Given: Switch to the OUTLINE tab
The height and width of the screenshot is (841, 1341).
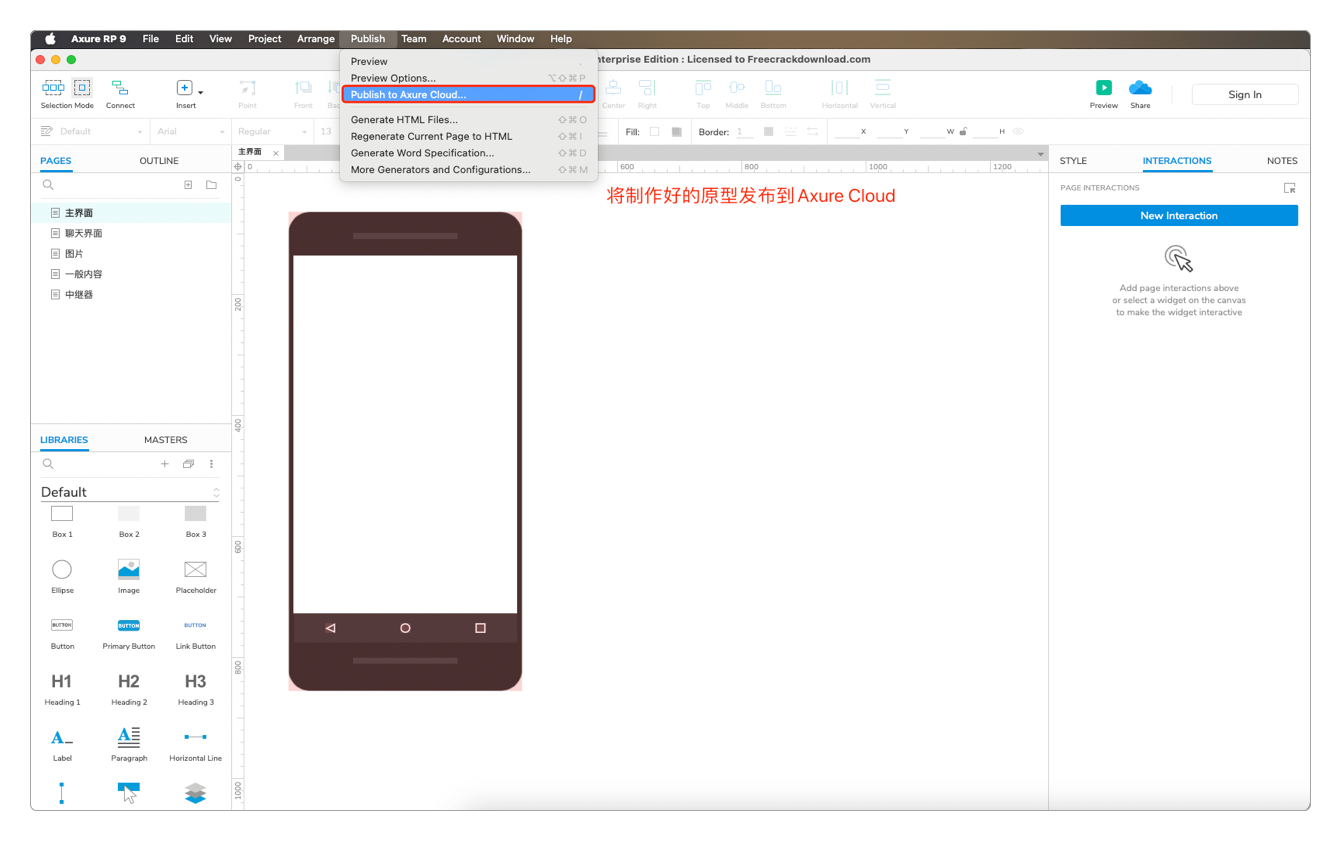Looking at the screenshot, I should 159,160.
